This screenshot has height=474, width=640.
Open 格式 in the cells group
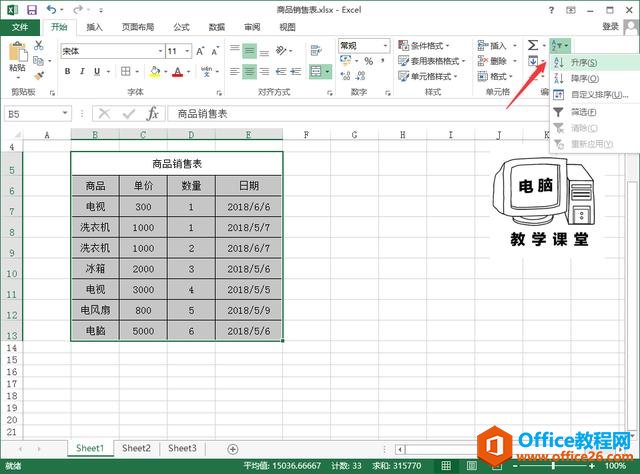click(x=495, y=76)
